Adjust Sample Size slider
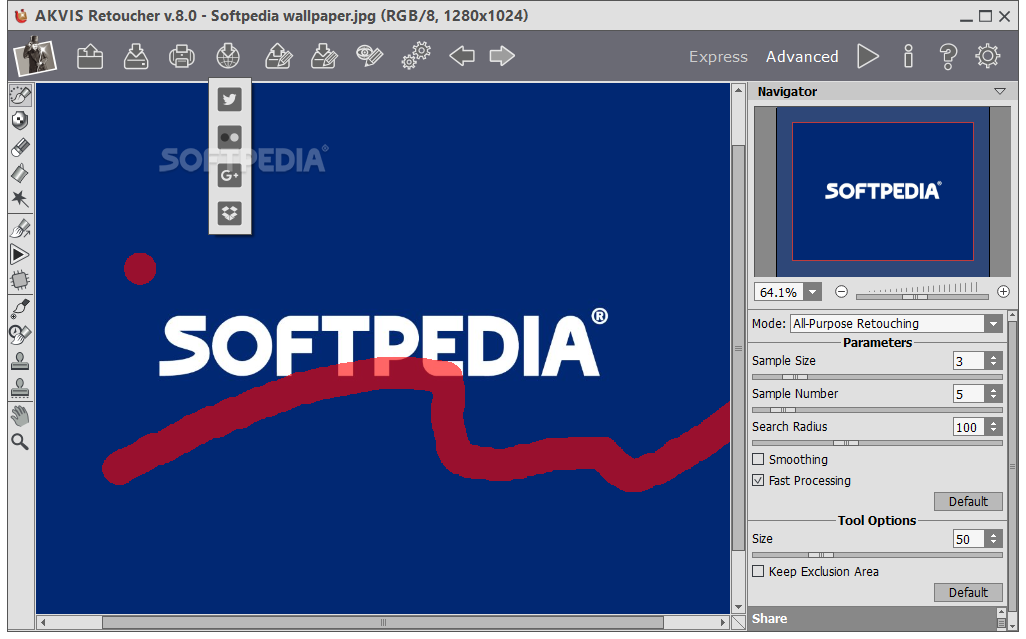Image resolution: width=1026 pixels, height=639 pixels. tap(795, 377)
